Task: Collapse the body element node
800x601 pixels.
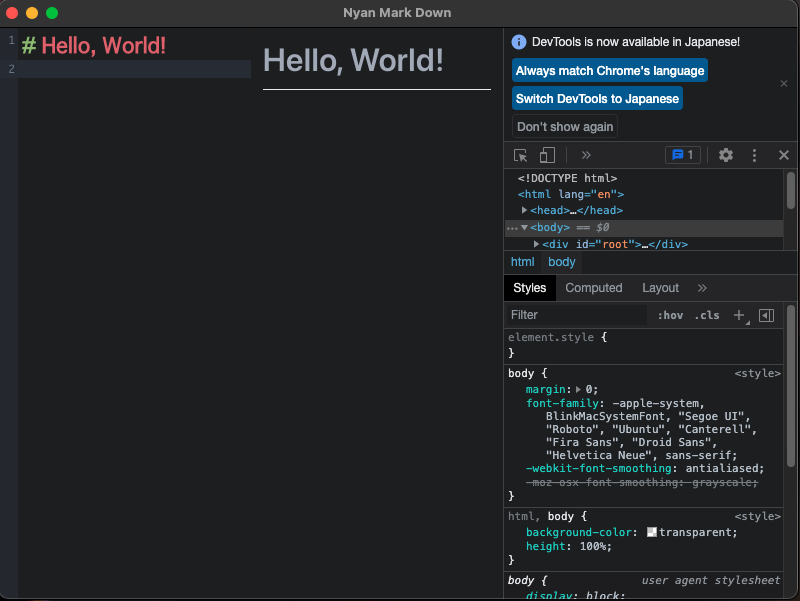Action: (524, 228)
